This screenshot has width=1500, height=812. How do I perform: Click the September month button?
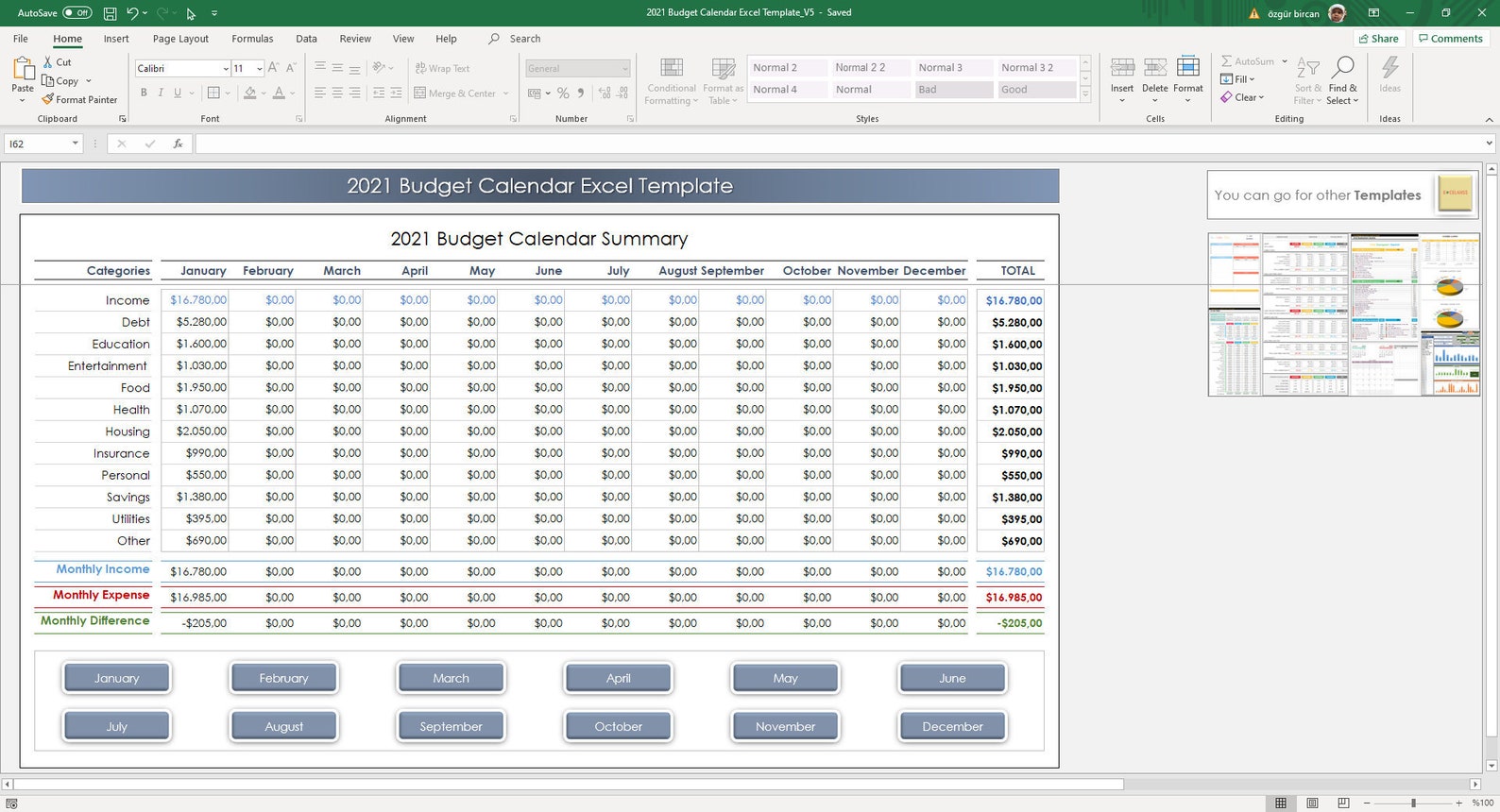(x=451, y=726)
